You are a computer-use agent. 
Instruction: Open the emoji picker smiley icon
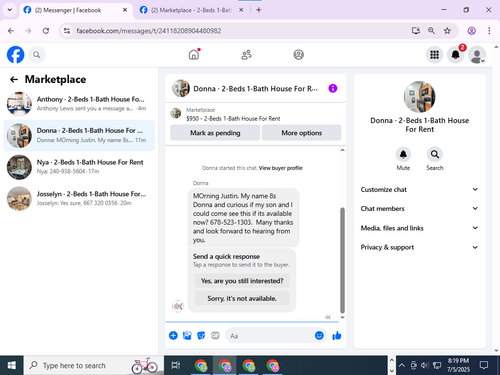point(319,335)
